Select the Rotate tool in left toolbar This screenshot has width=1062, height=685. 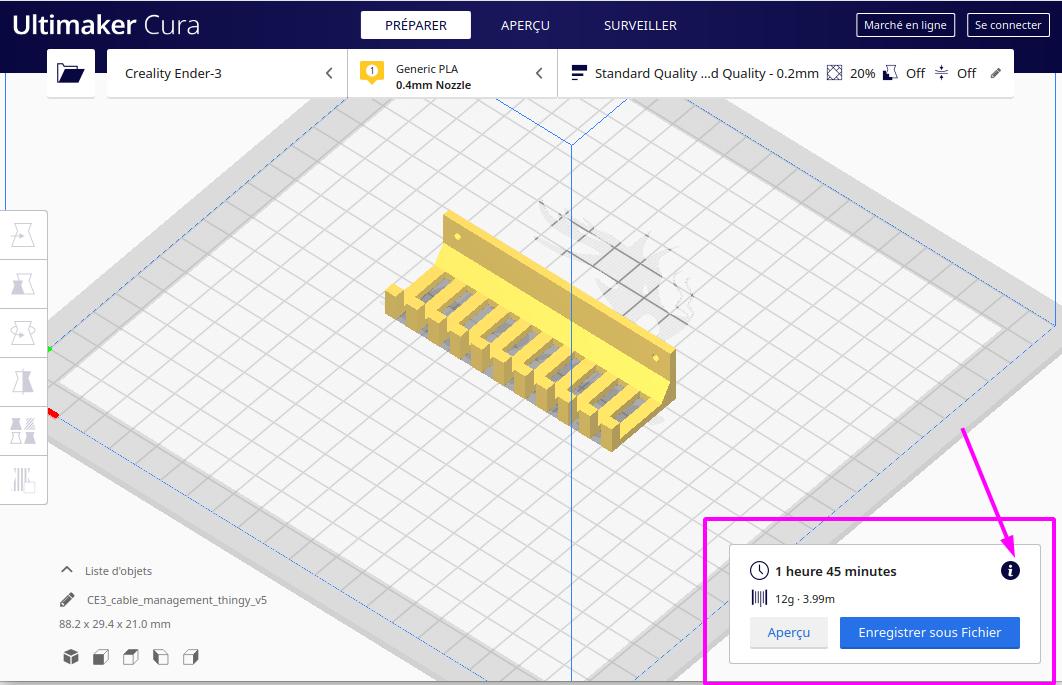pos(23,333)
